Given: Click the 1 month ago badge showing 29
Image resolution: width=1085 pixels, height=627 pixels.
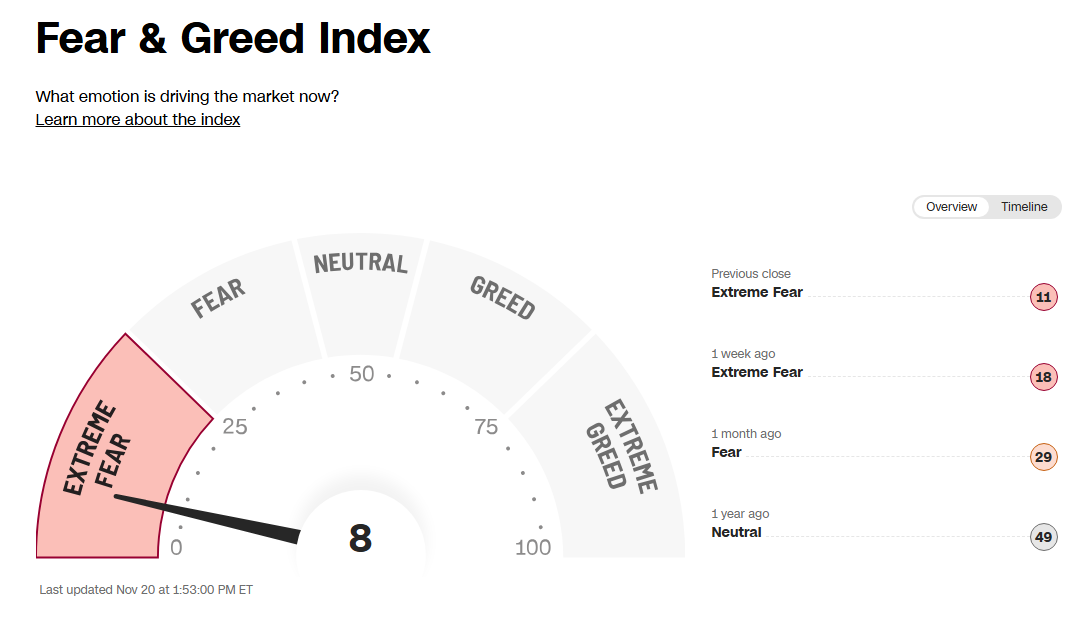Looking at the screenshot, I should coord(1043,457).
